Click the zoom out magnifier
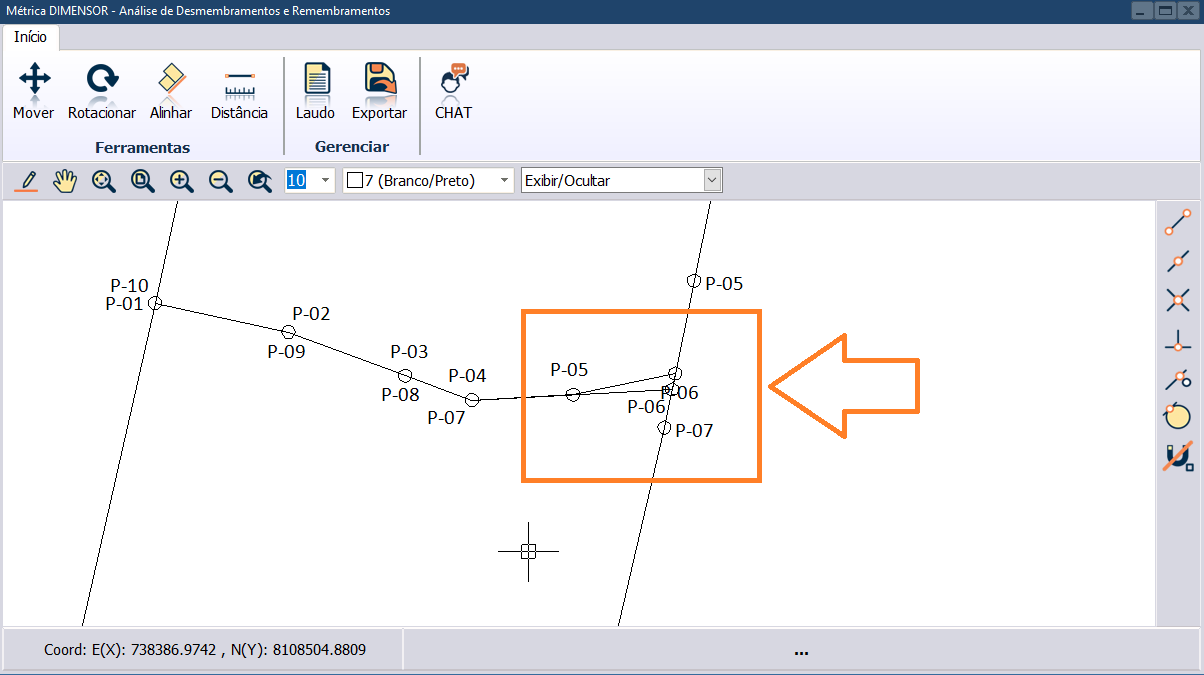Image resolution: width=1204 pixels, height=675 pixels. click(220, 181)
